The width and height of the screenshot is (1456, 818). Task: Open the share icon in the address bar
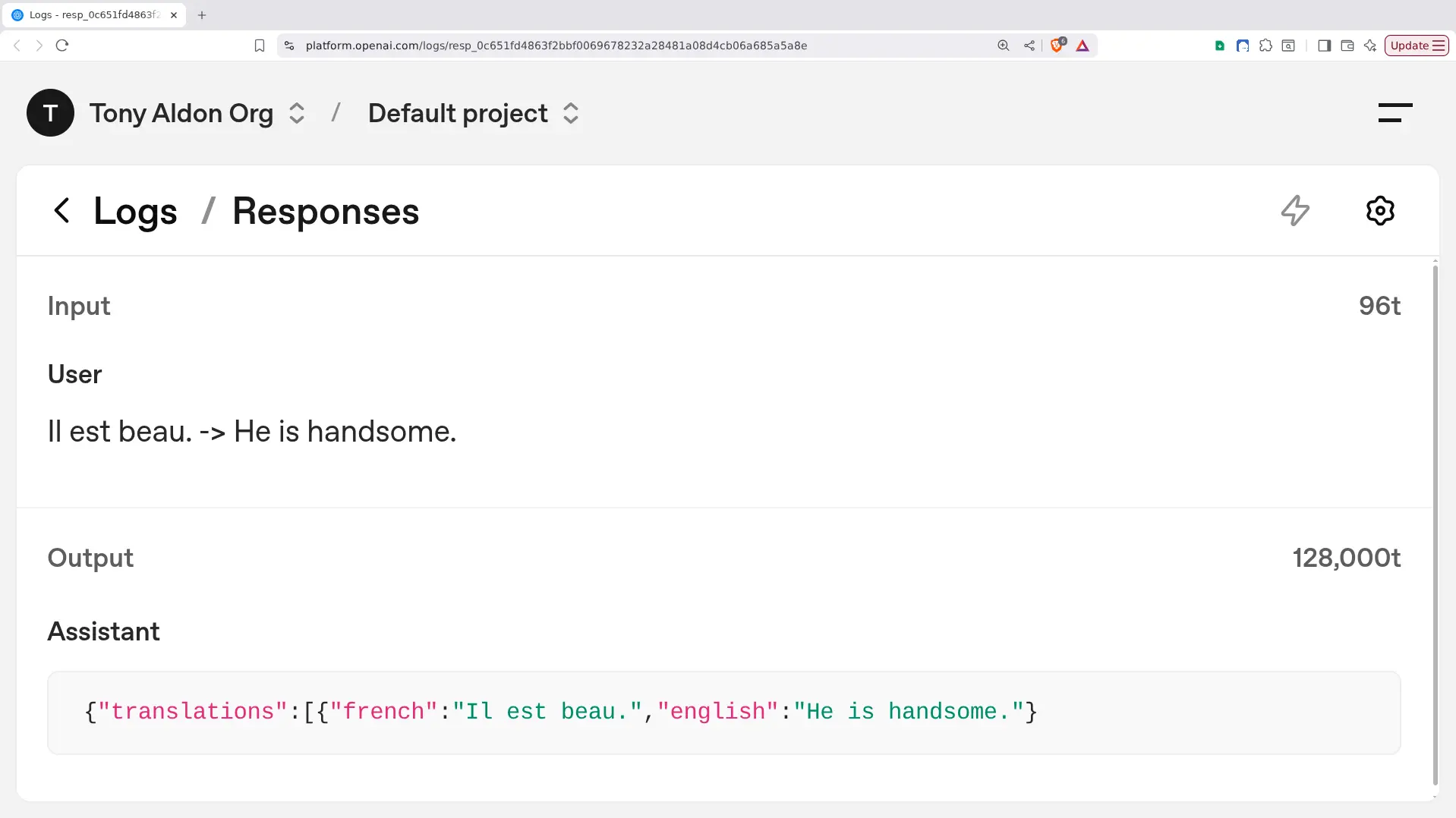[1029, 46]
